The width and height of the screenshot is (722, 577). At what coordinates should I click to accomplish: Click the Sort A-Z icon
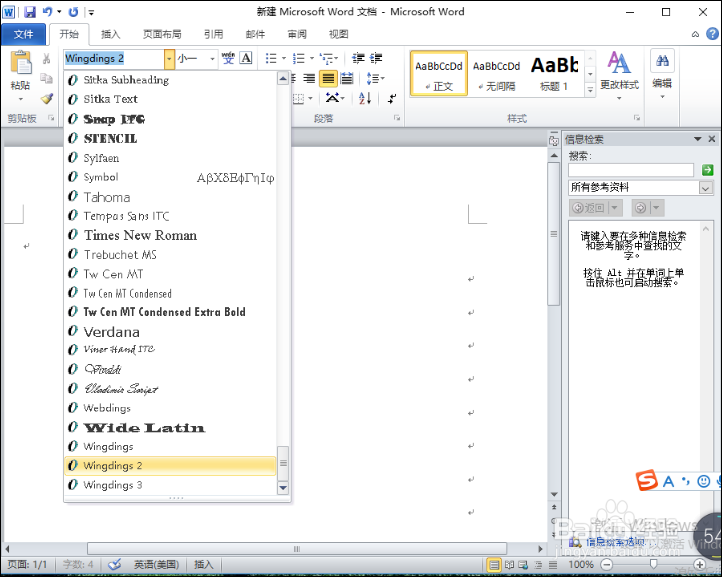[x=365, y=98]
